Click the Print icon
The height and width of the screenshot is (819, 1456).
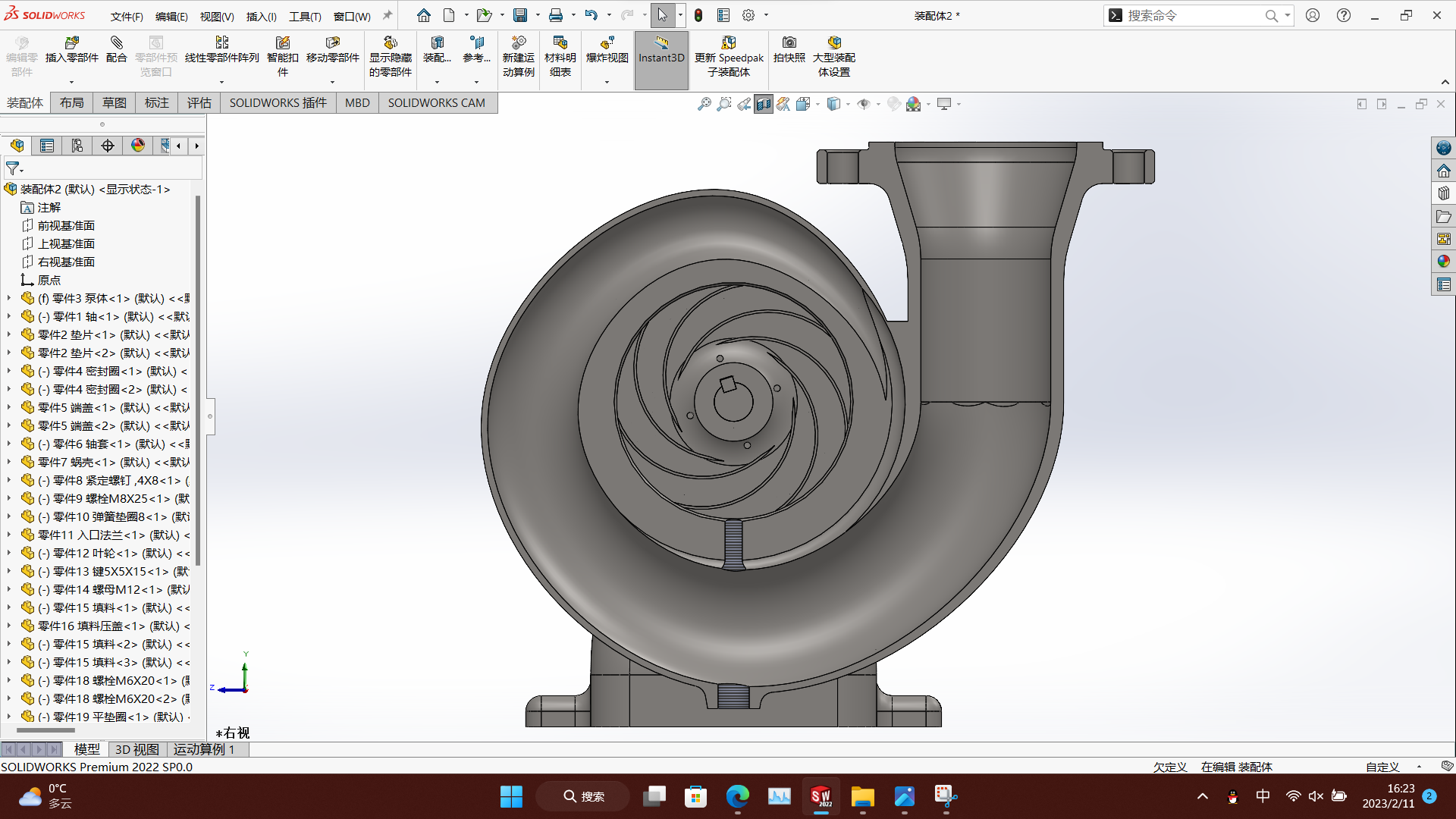click(556, 15)
